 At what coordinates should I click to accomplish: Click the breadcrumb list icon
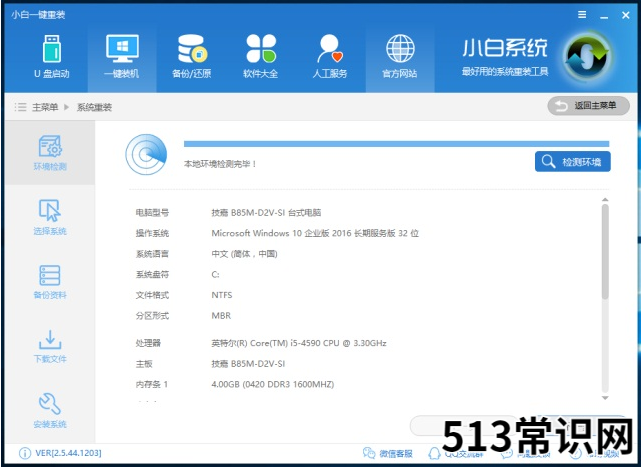point(20,107)
